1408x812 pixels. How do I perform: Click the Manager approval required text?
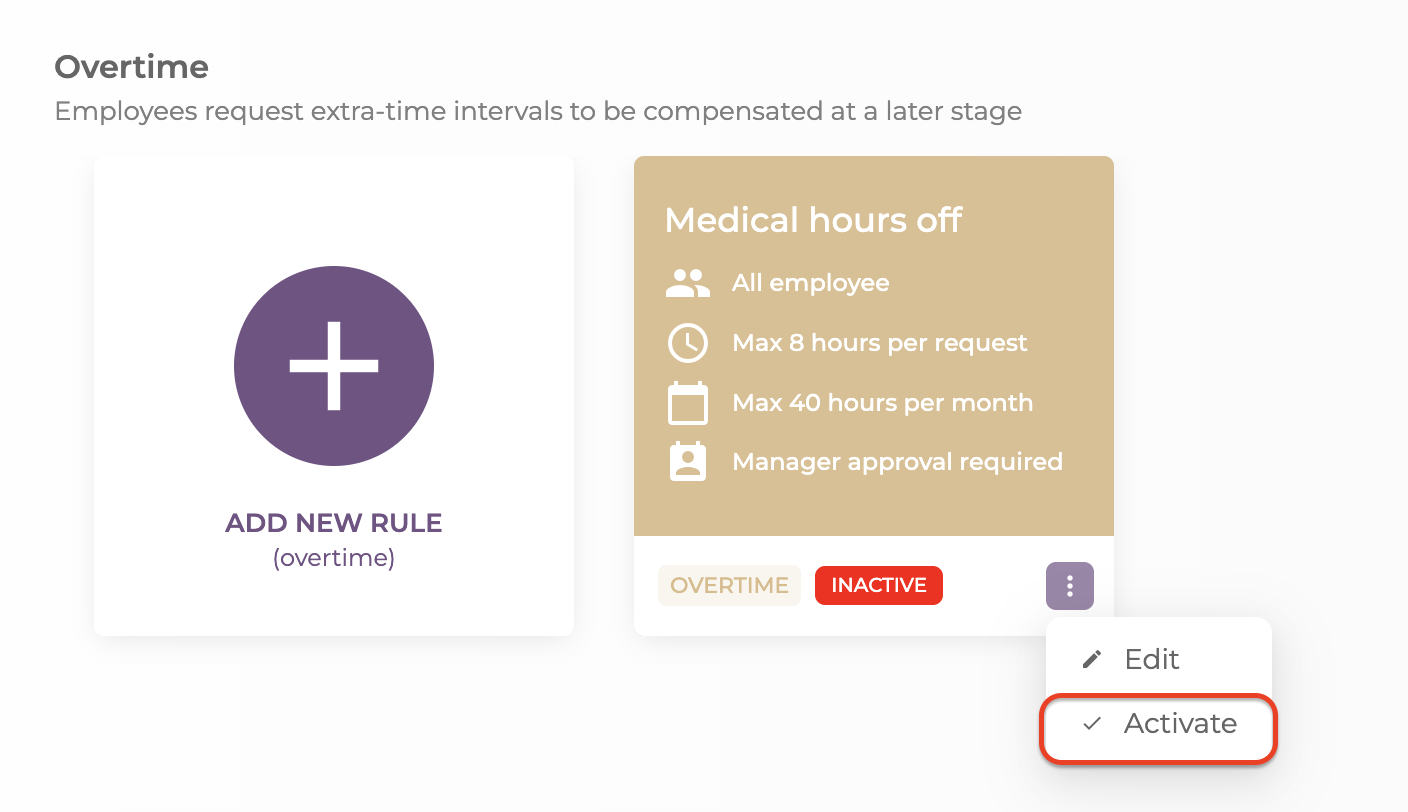pos(897,462)
